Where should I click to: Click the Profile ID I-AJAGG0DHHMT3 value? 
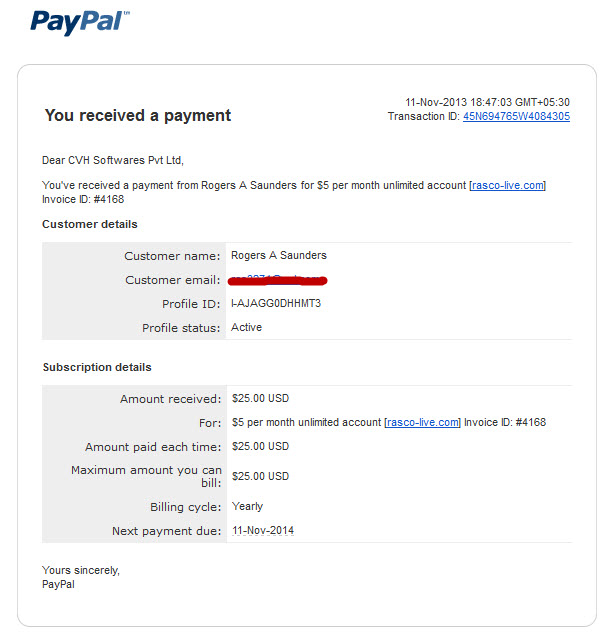(276, 303)
